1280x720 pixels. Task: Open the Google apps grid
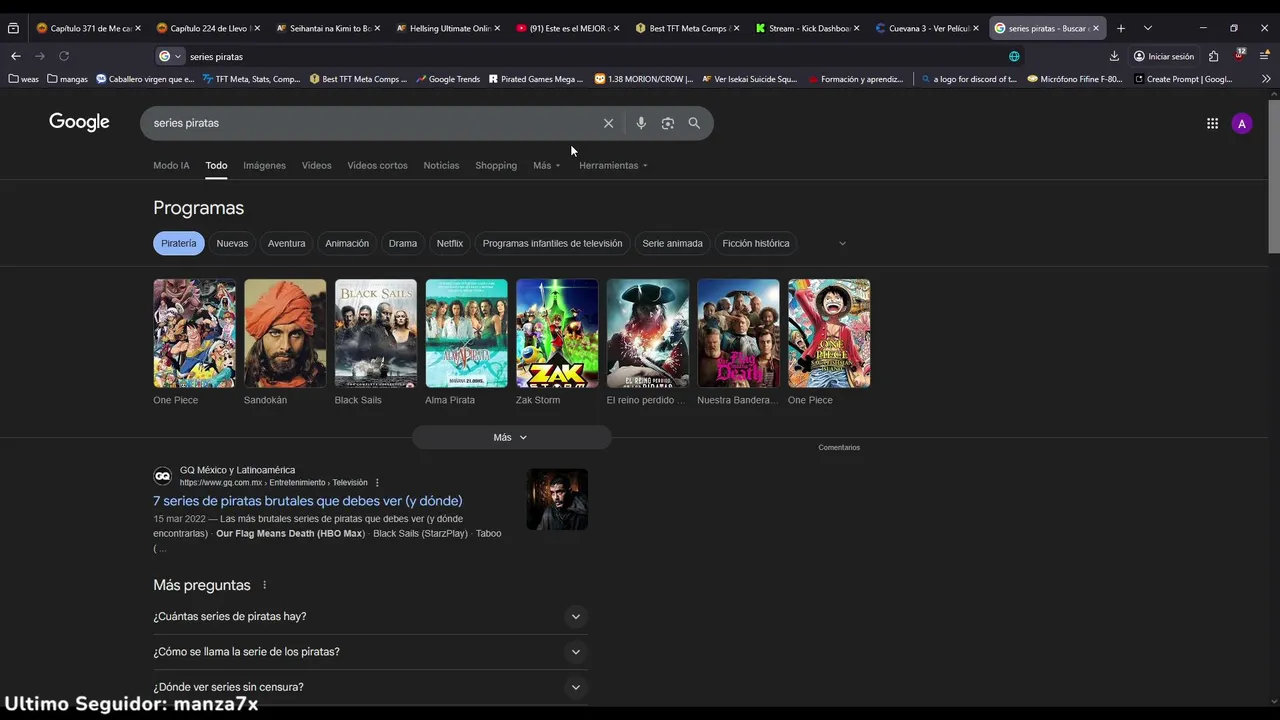(1212, 124)
